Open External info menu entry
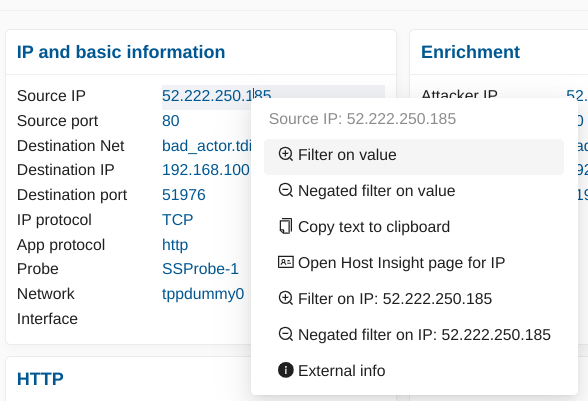588x401 pixels. (x=414, y=371)
